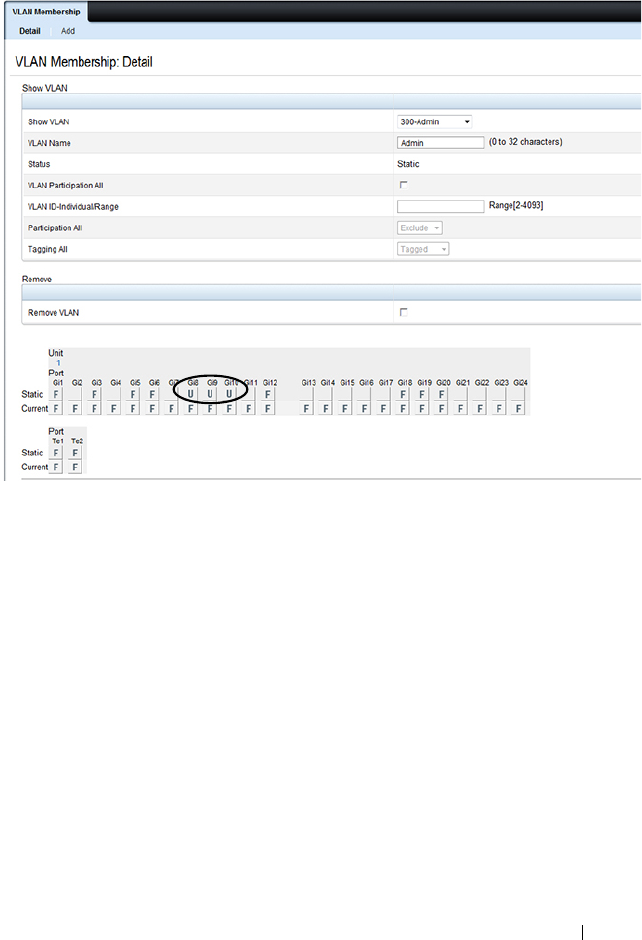The height and width of the screenshot is (940, 642).
Task: Toggle Static membership cell for port Gi24
Action: [519, 394]
